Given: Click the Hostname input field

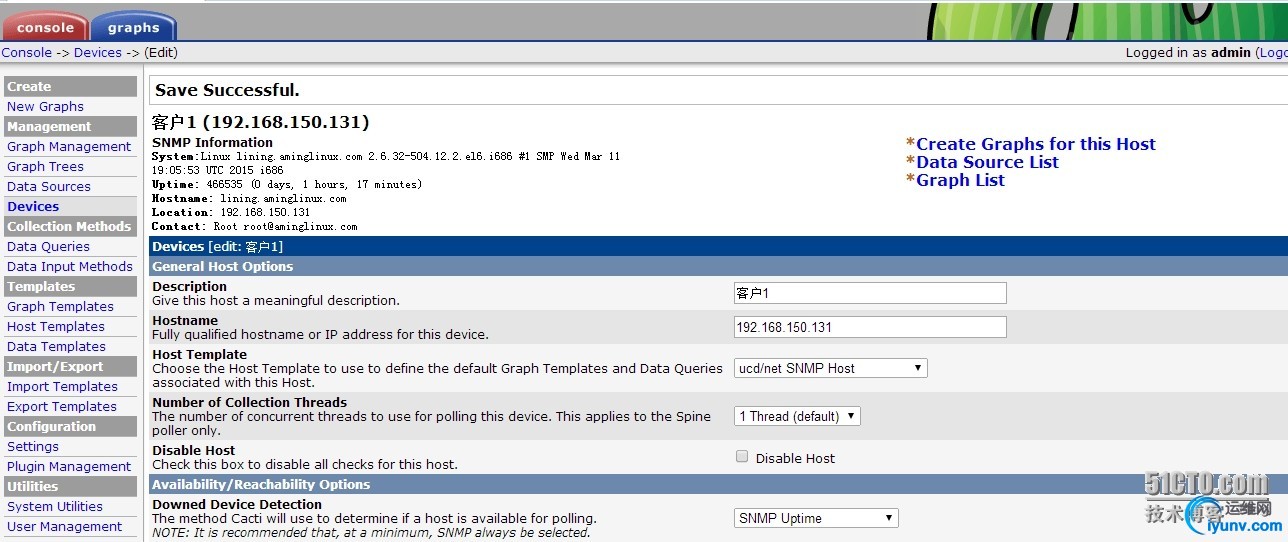Looking at the screenshot, I should pyautogui.click(x=870, y=327).
